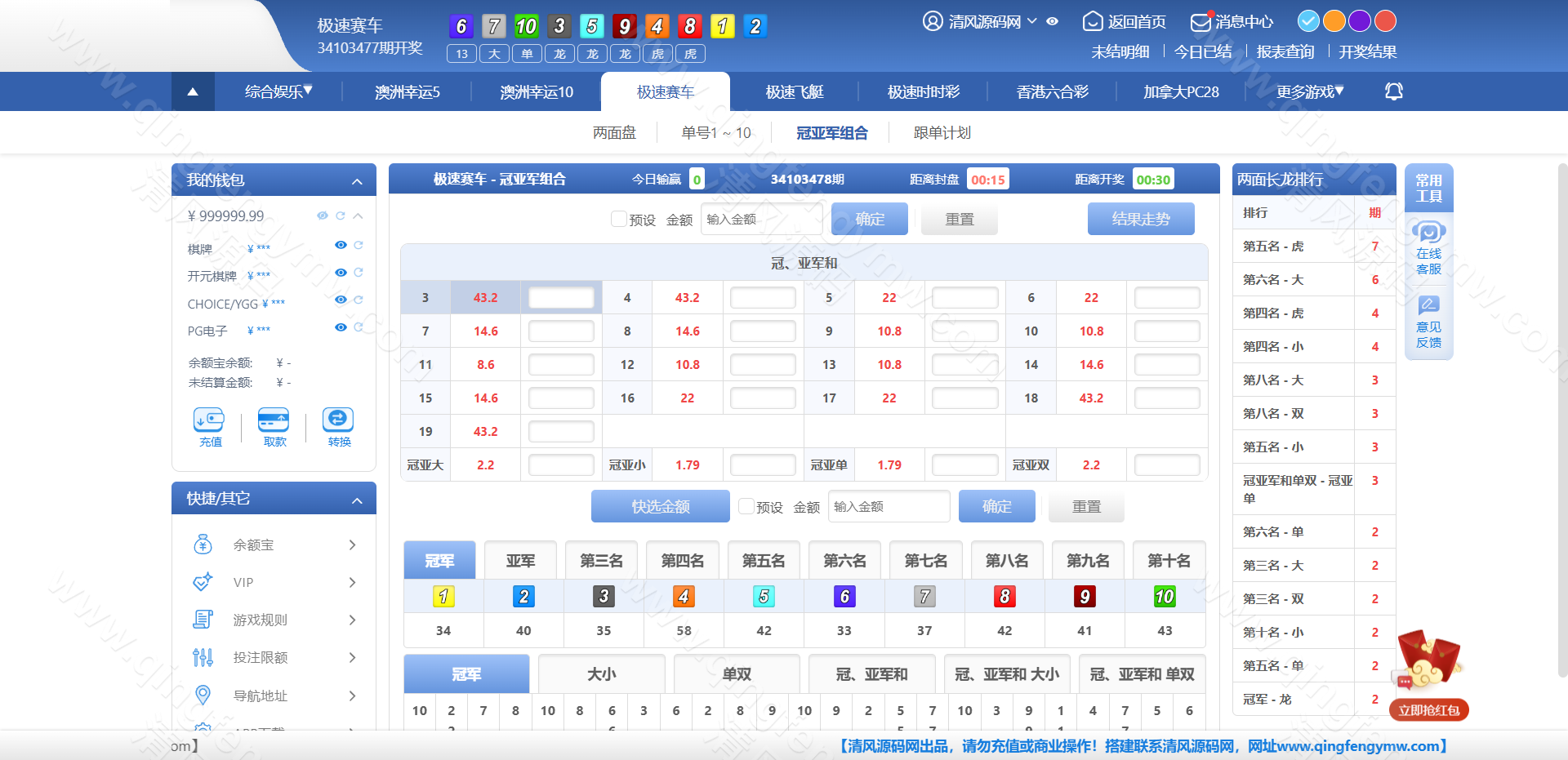Open the 两面盘 sub-tab
Image resolution: width=1568 pixels, height=760 pixels.
click(x=614, y=132)
